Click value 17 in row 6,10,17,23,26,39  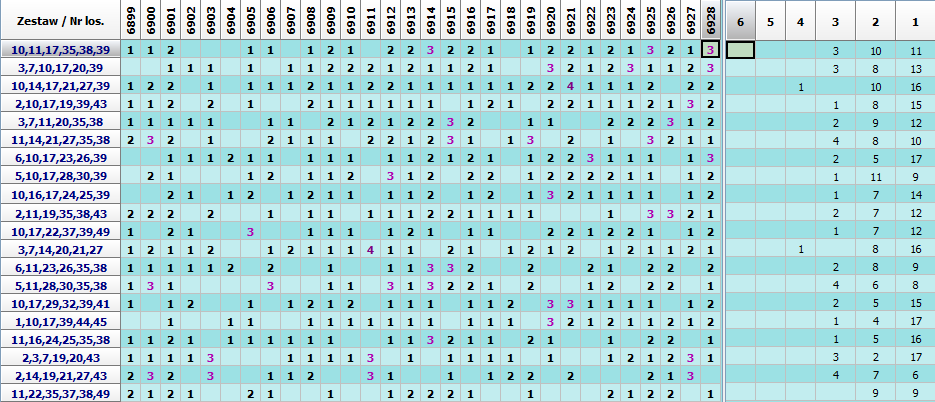916,159
